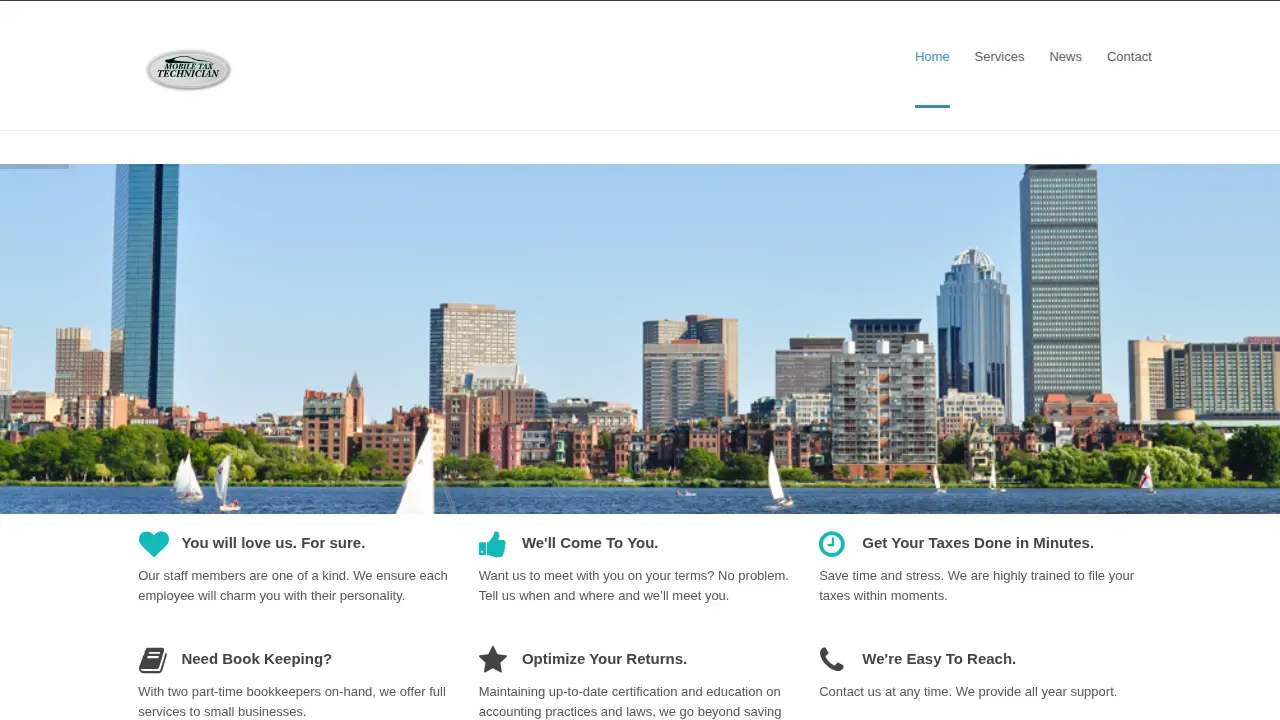
Task: Click the teal clock icon
Action: tap(832, 544)
